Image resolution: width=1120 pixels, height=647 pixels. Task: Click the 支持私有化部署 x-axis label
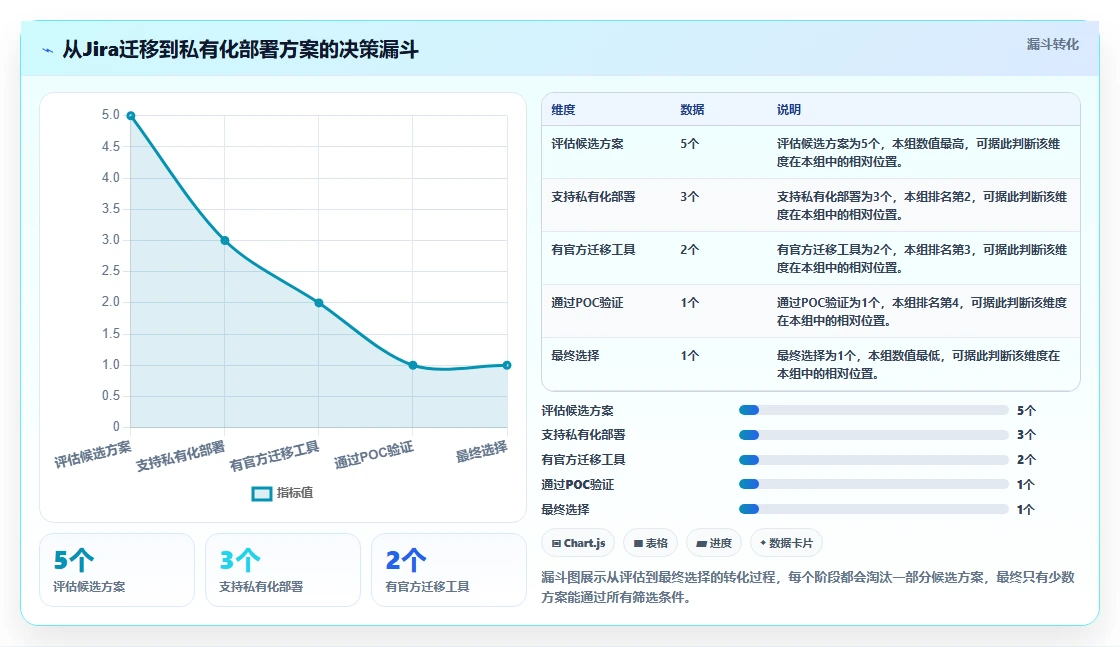[x=181, y=456]
